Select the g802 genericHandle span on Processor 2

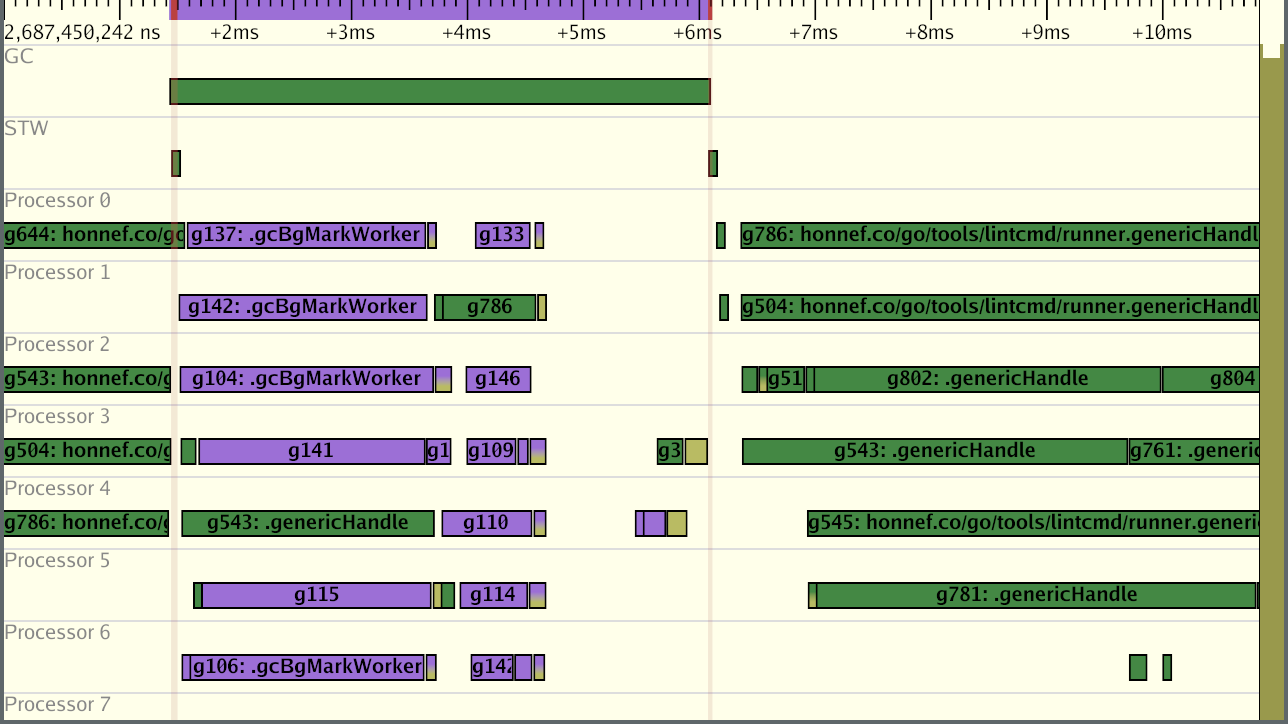[x=985, y=379]
